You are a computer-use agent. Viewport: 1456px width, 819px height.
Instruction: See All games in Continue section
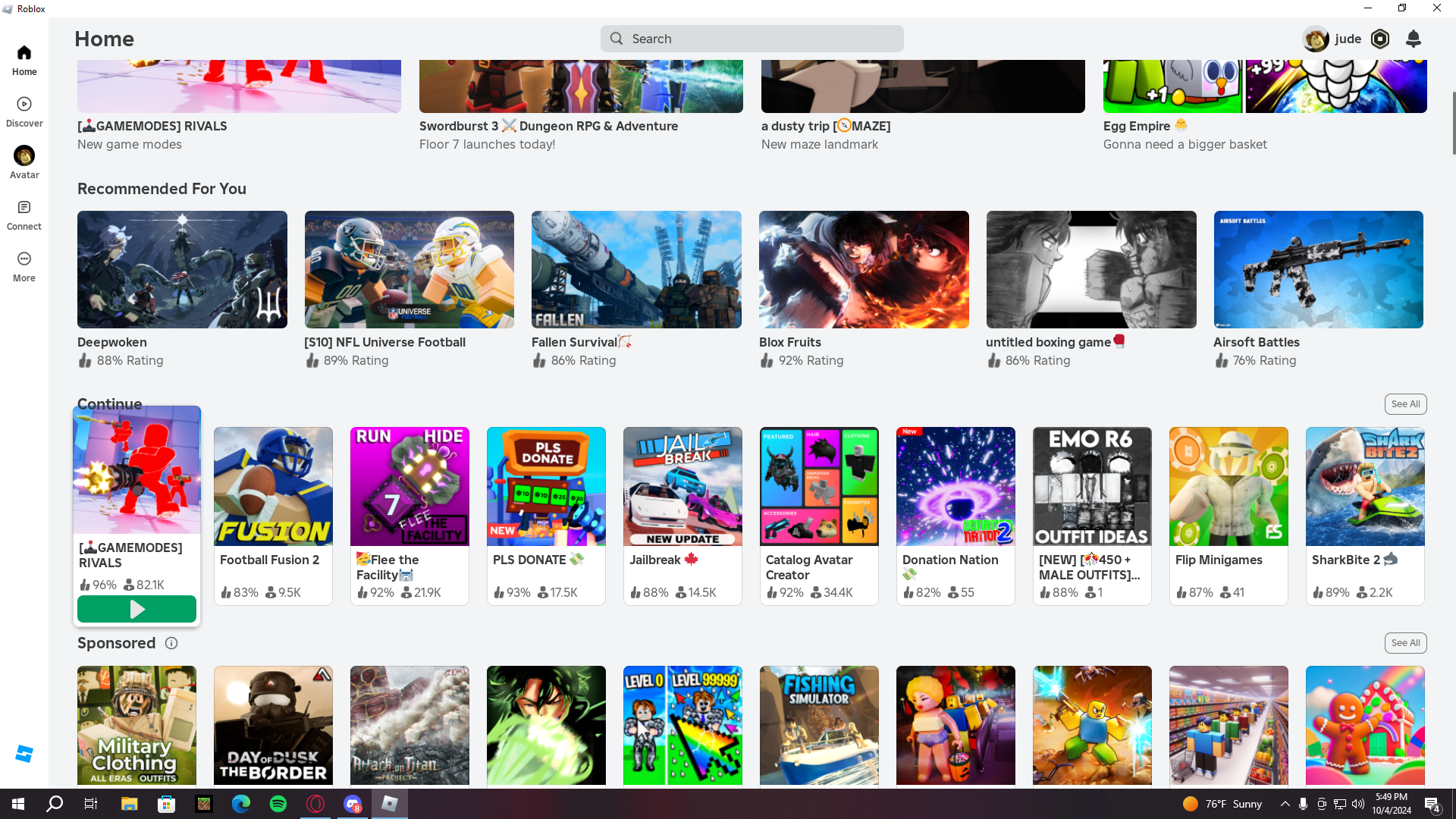[1405, 404]
